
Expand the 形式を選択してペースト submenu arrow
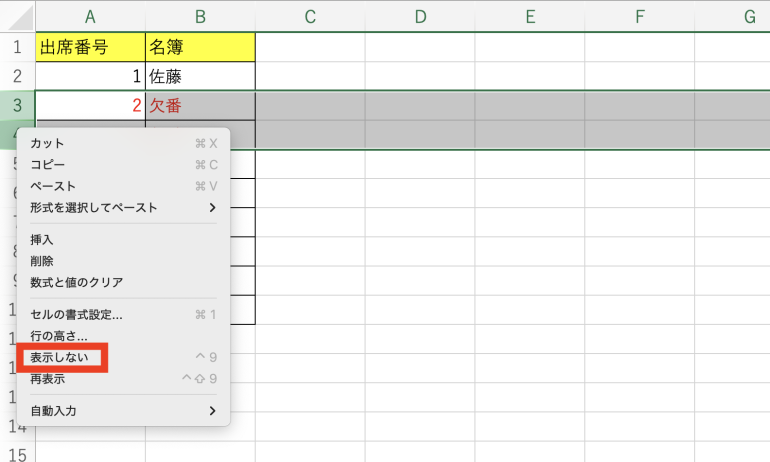[212, 208]
